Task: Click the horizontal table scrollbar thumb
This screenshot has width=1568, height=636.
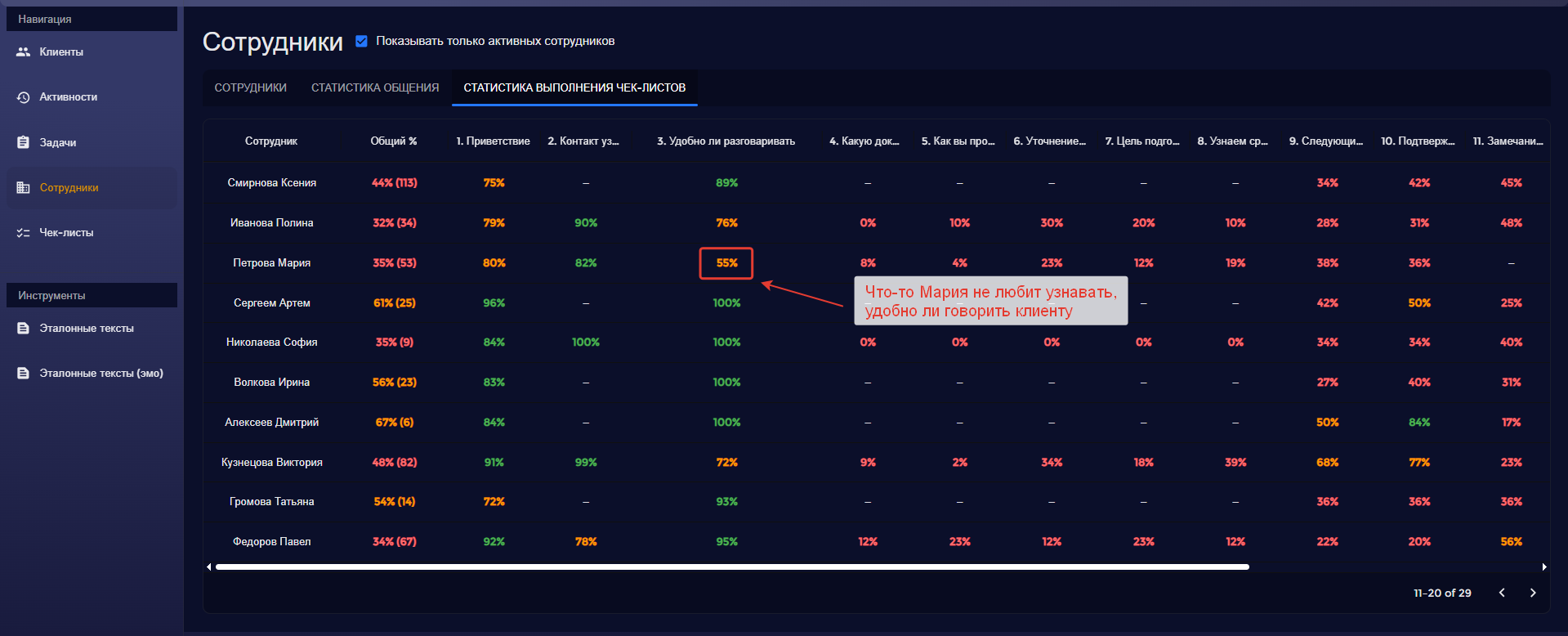Action: [731, 567]
